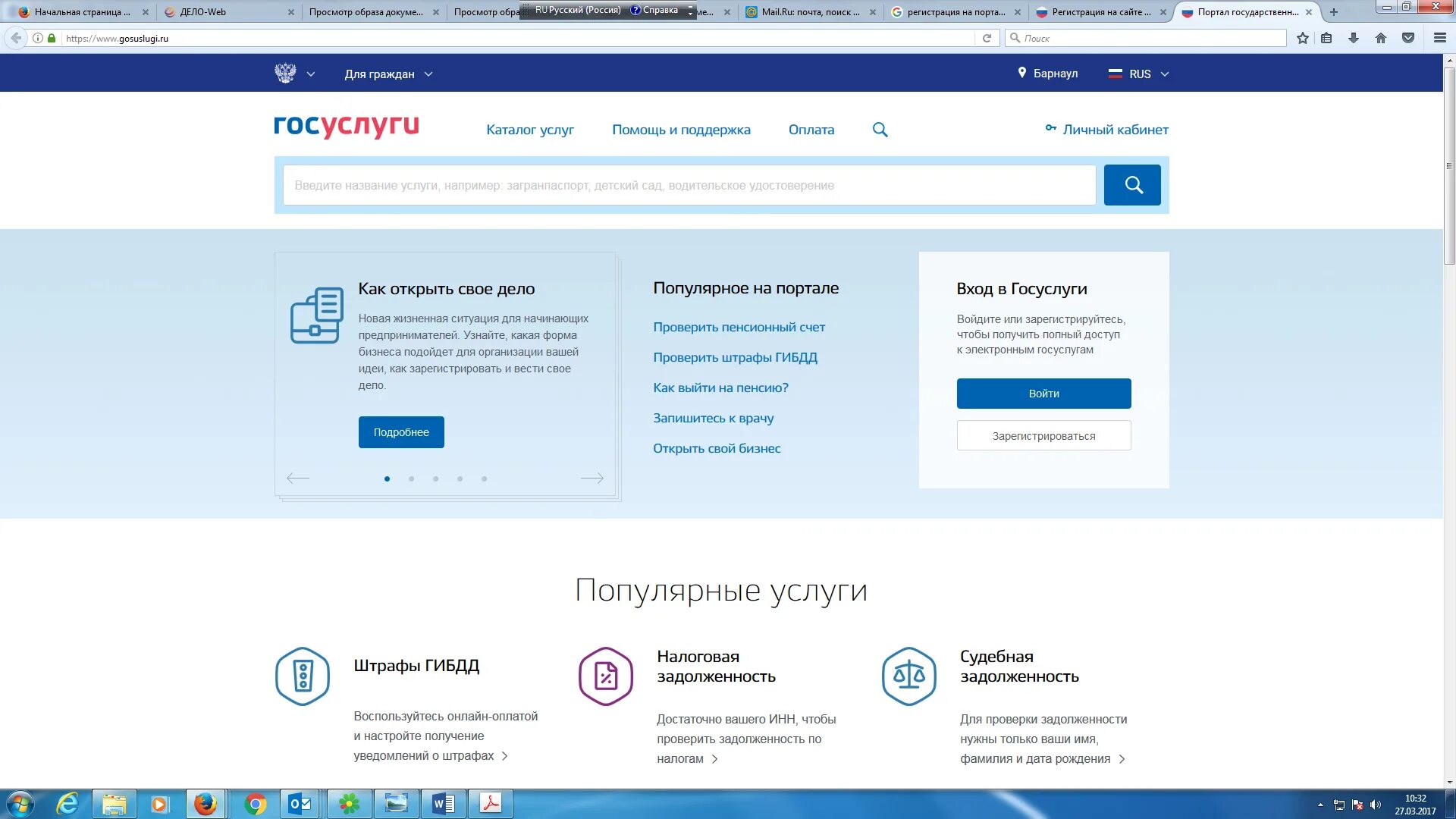The height and width of the screenshot is (819, 1456).
Task: Select the second carousel slide dot
Action: [x=411, y=479]
